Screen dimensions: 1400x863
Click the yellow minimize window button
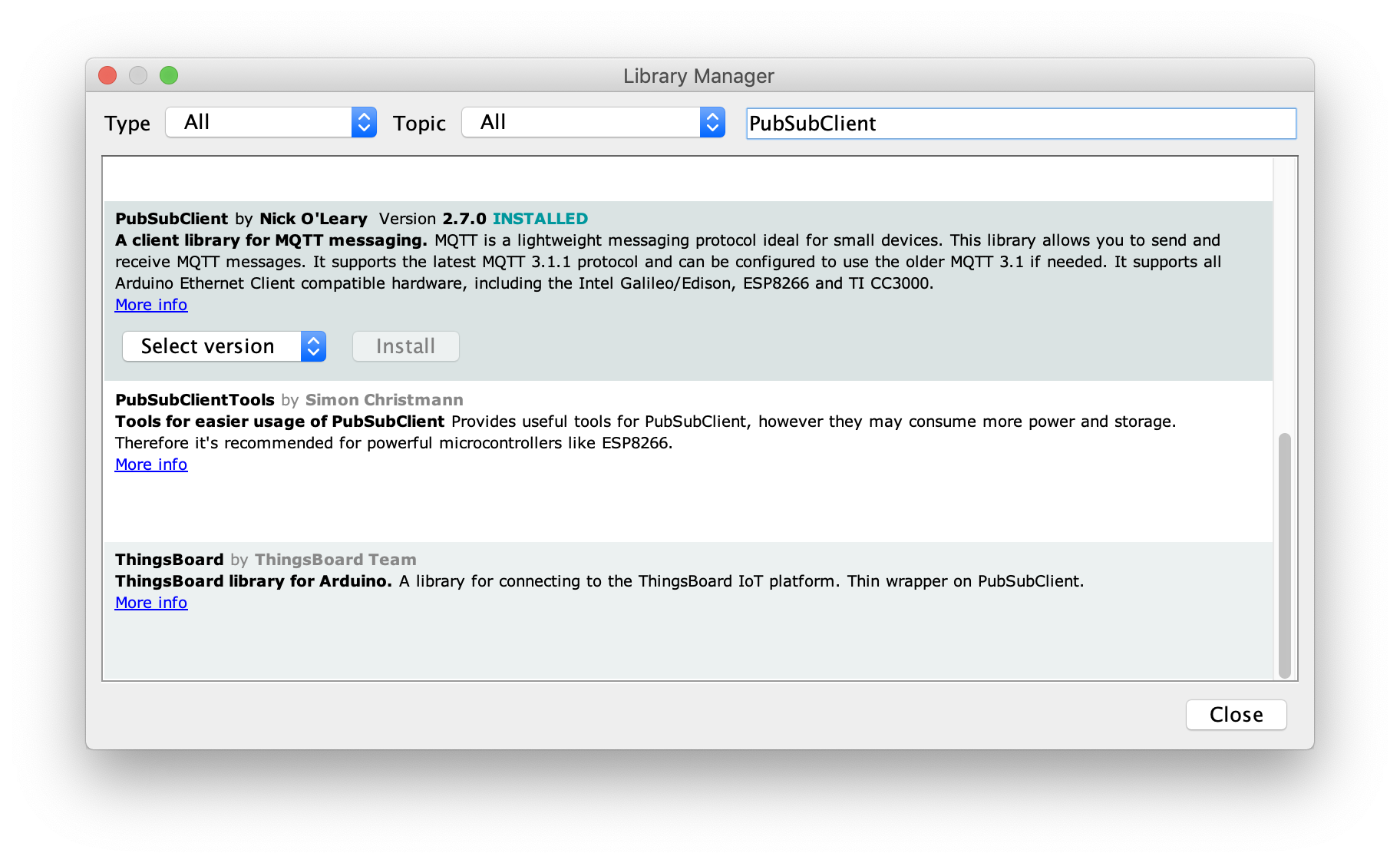click(138, 75)
